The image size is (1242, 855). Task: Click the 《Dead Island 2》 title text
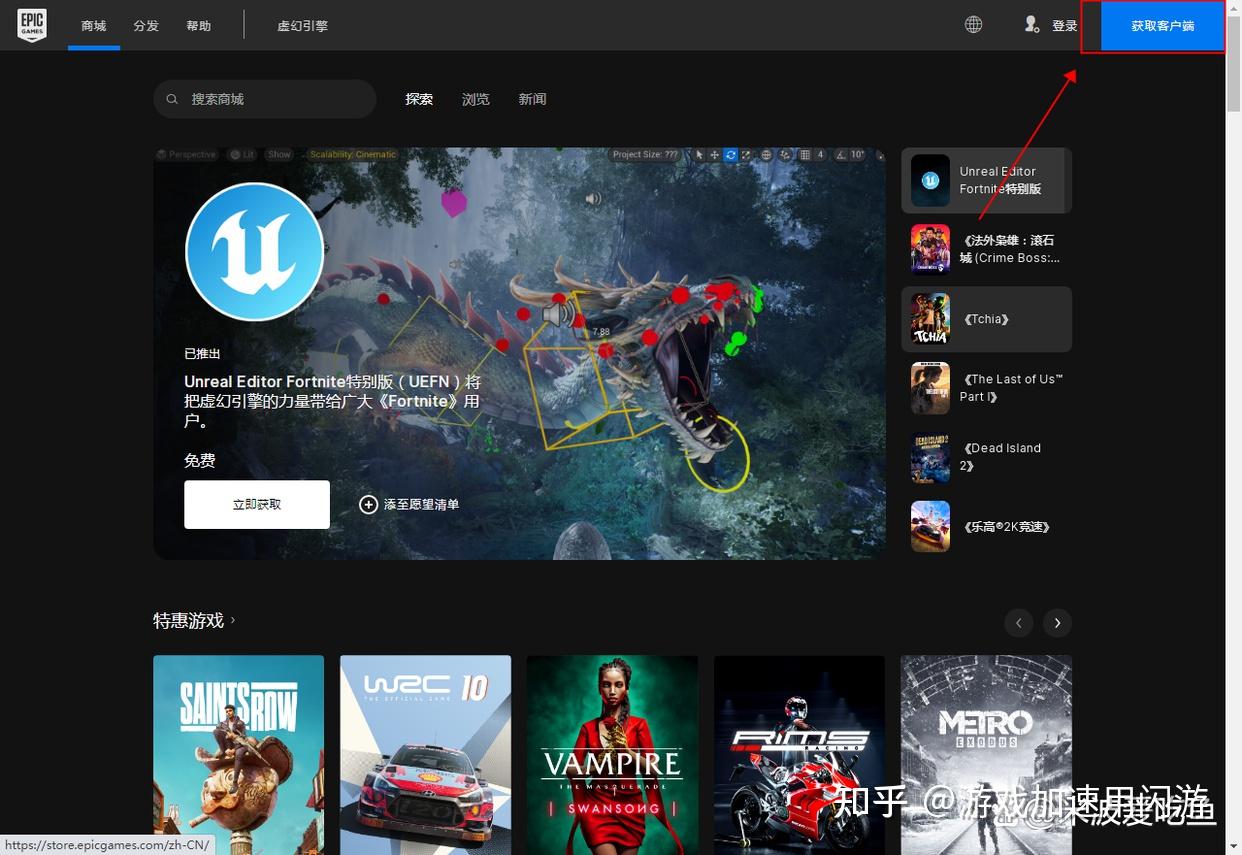(1000, 457)
